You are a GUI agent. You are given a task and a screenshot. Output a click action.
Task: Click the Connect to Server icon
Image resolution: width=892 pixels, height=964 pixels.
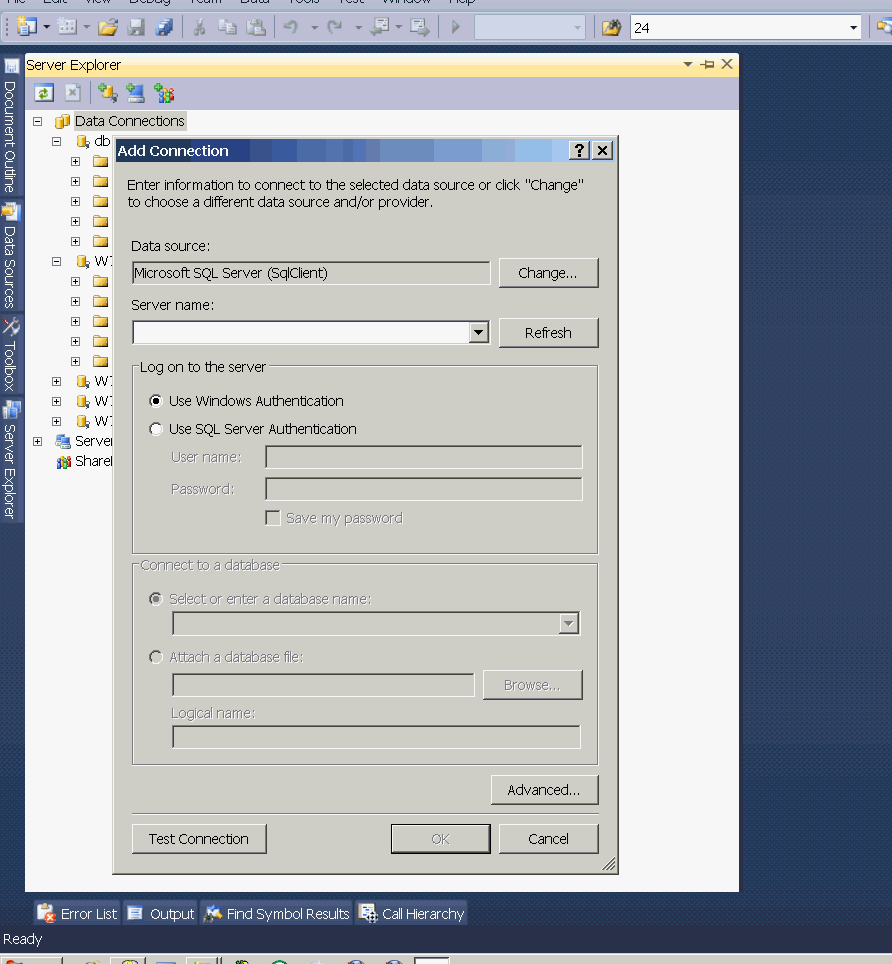point(135,93)
